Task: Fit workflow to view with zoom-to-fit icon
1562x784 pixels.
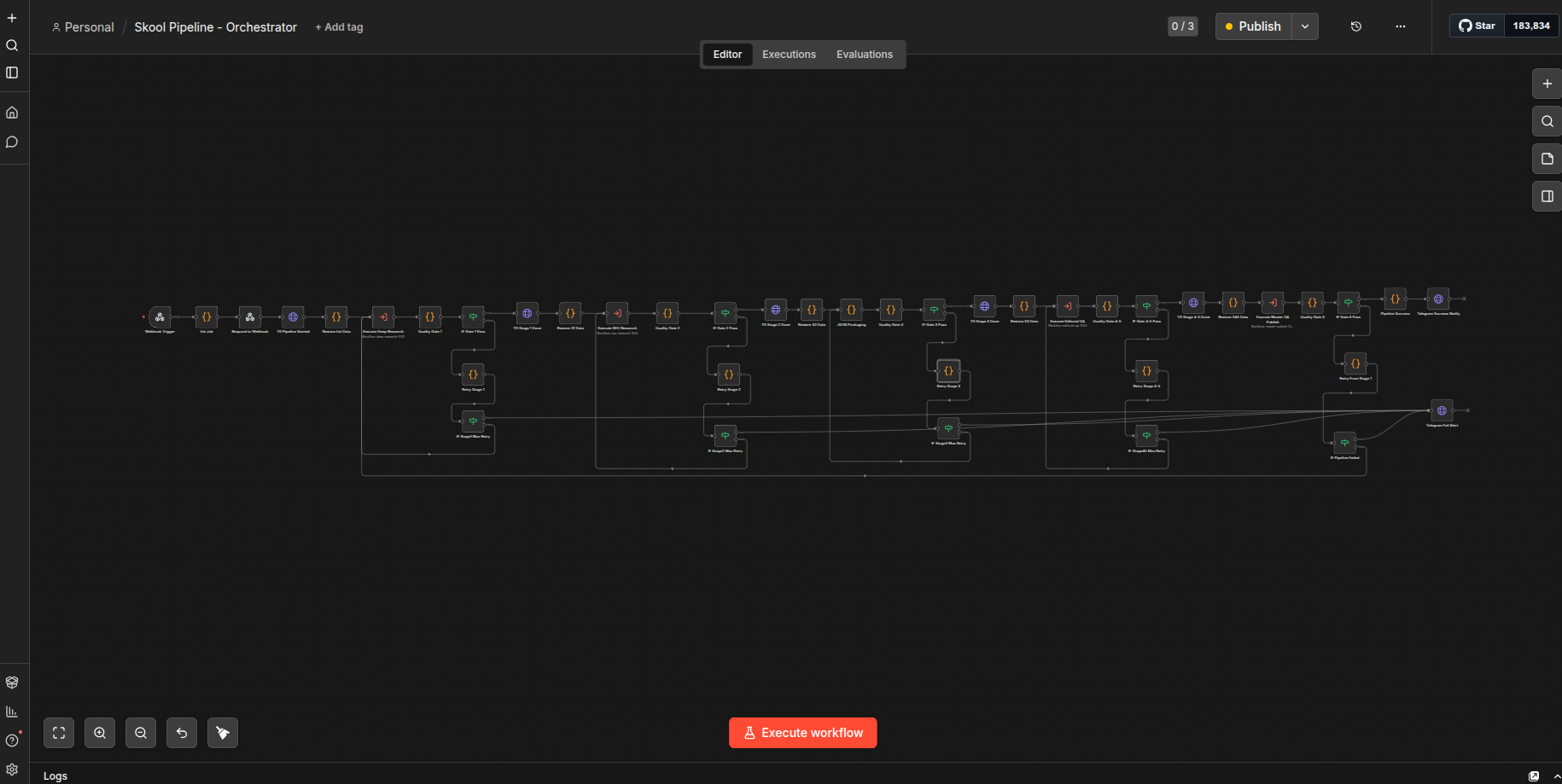Action: 59,733
